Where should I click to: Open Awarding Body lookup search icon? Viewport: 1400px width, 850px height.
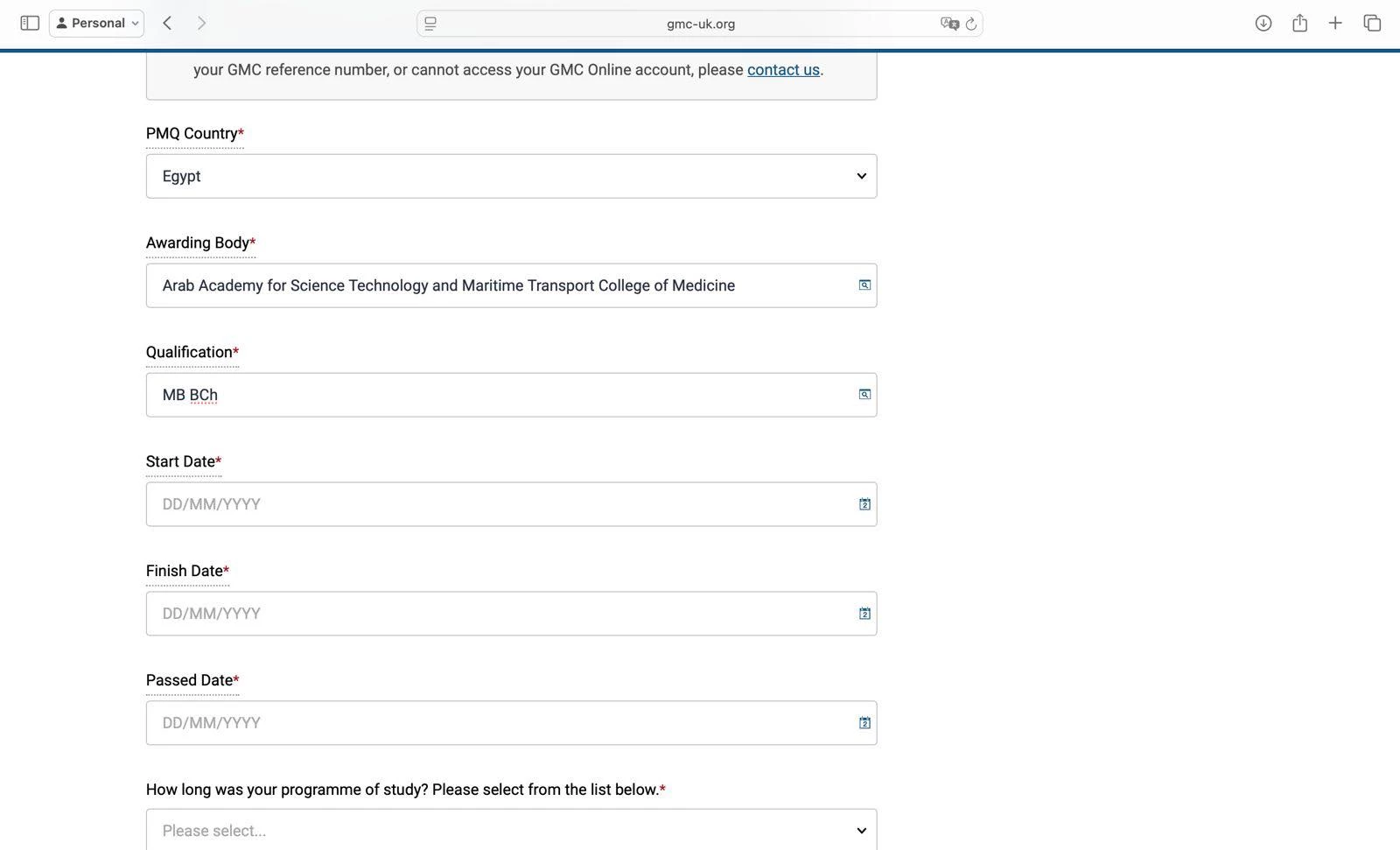[x=864, y=285]
